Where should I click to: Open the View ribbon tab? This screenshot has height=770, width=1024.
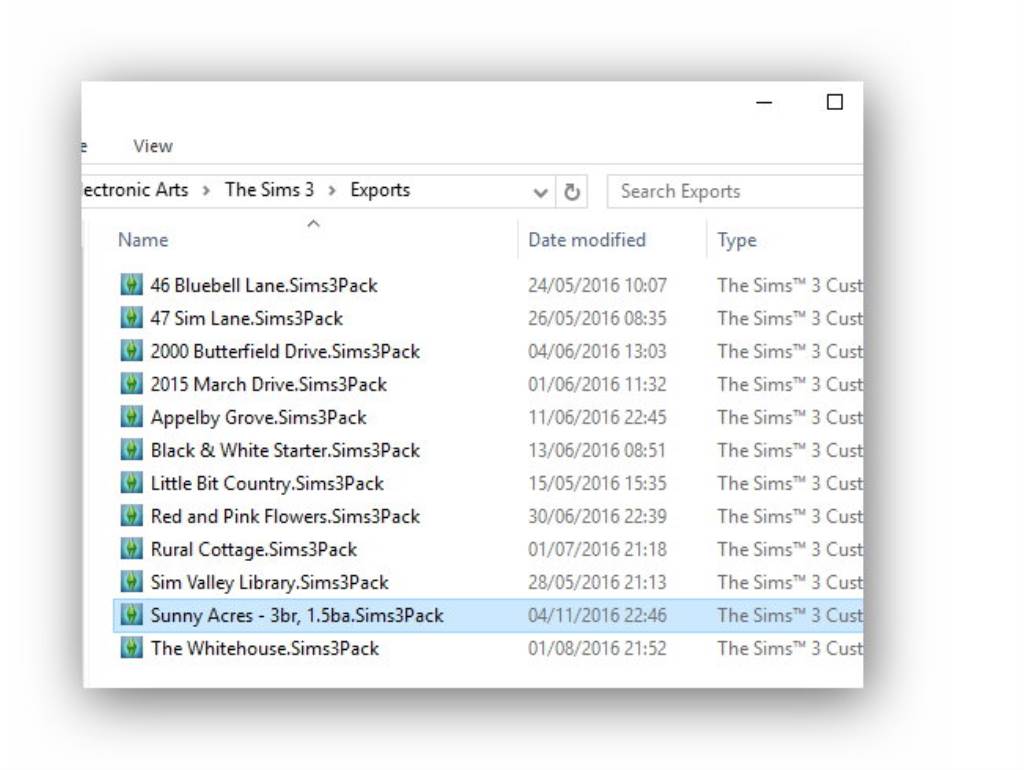click(x=153, y=146)
